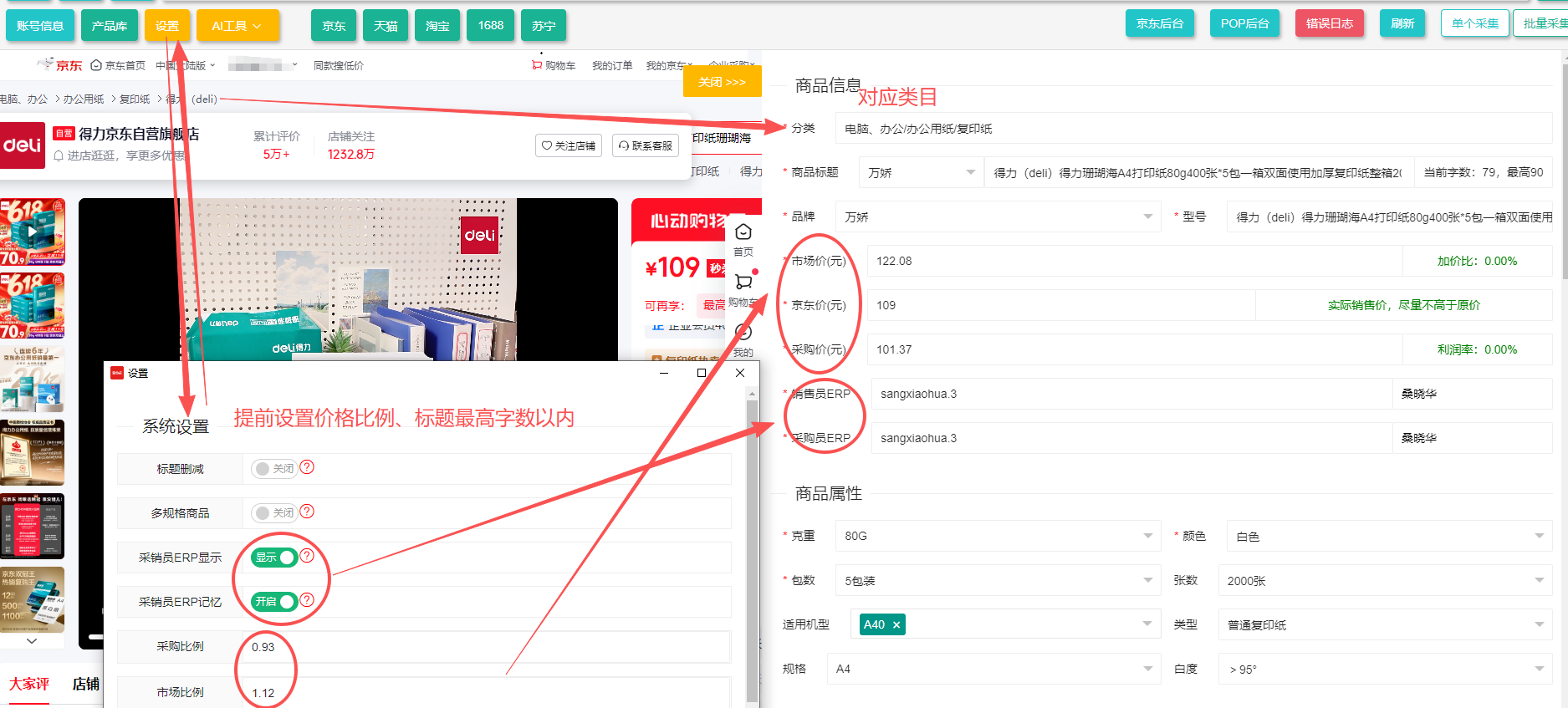
Task: Click the 办公用纸 breadcrumb link
Action: click(x=84, y=99)
